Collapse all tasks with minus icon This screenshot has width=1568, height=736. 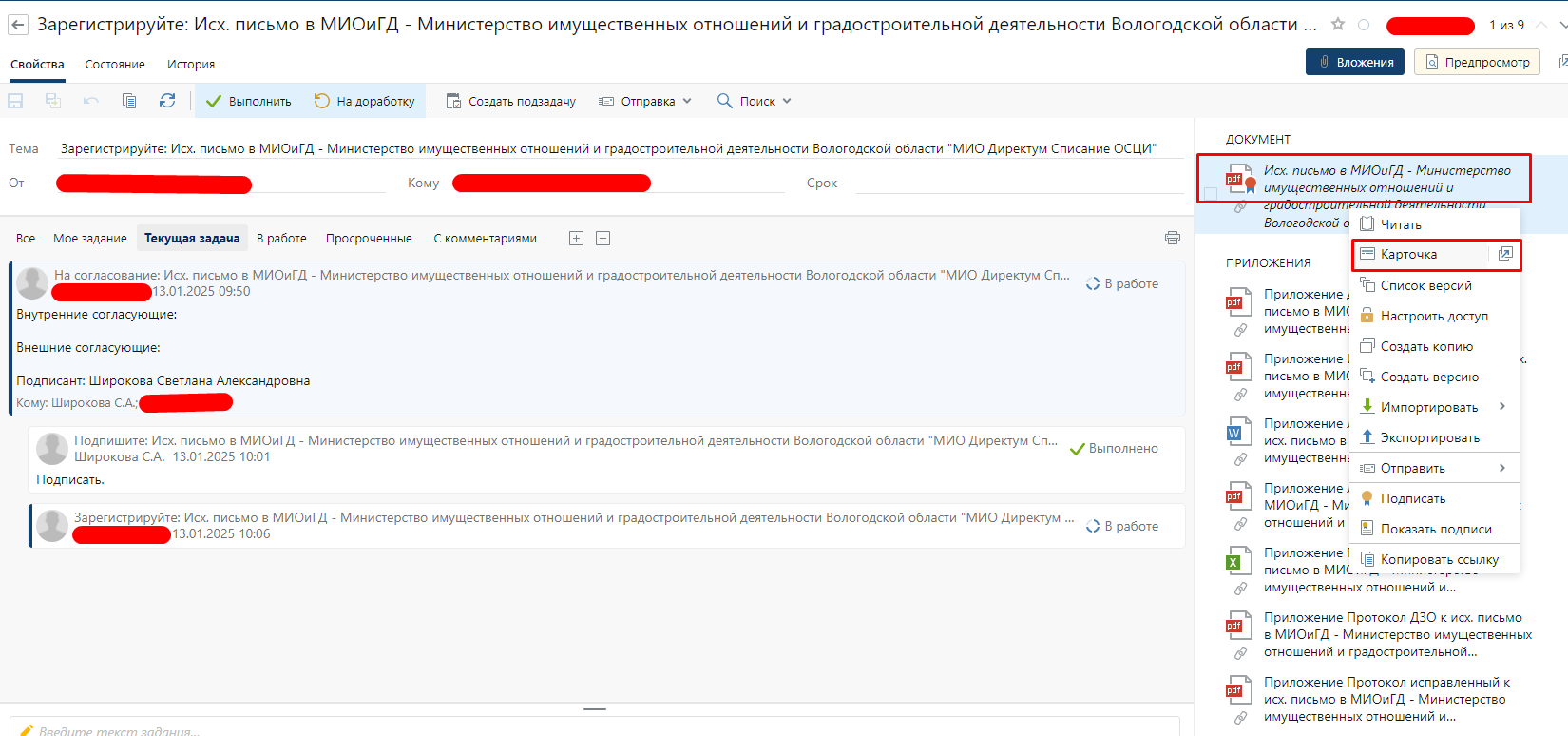pos(602,238)
